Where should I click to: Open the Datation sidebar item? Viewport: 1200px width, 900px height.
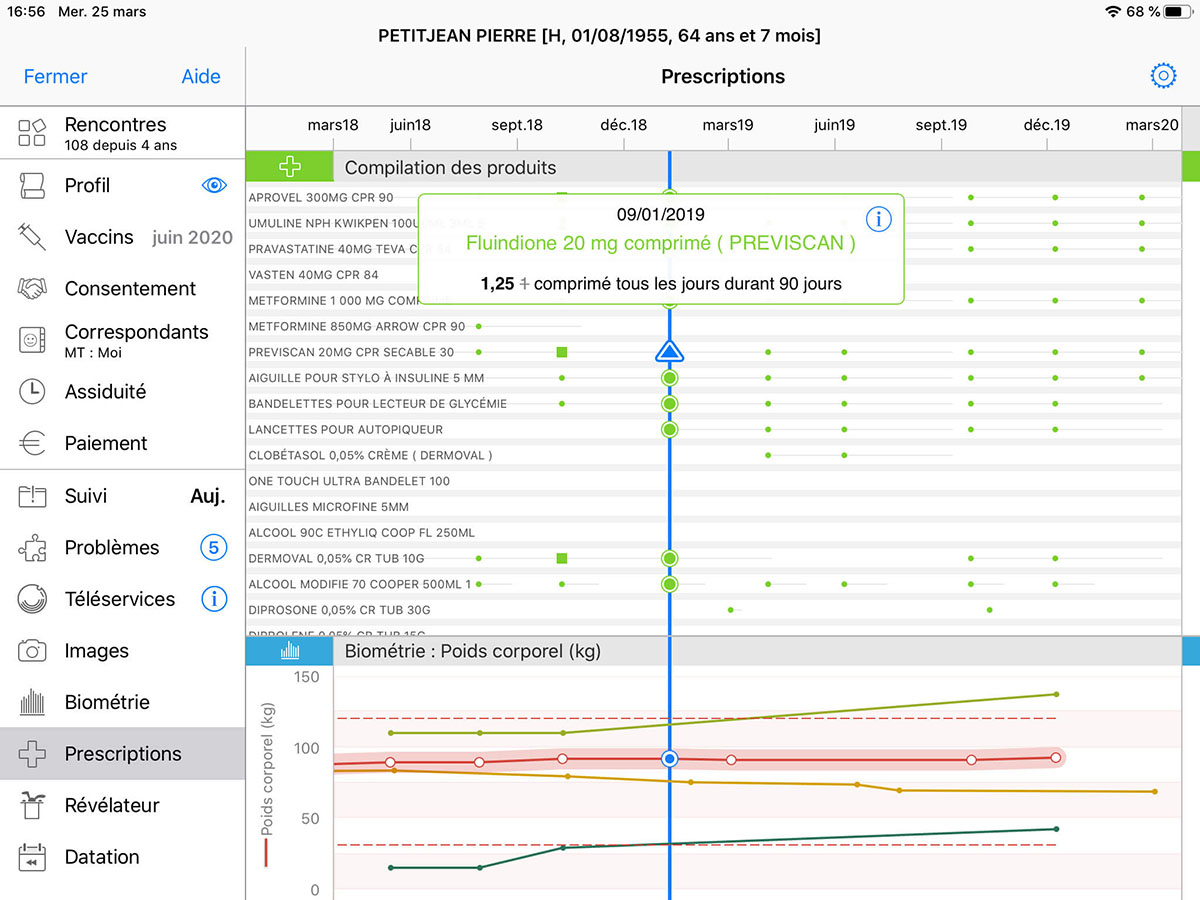101,857
